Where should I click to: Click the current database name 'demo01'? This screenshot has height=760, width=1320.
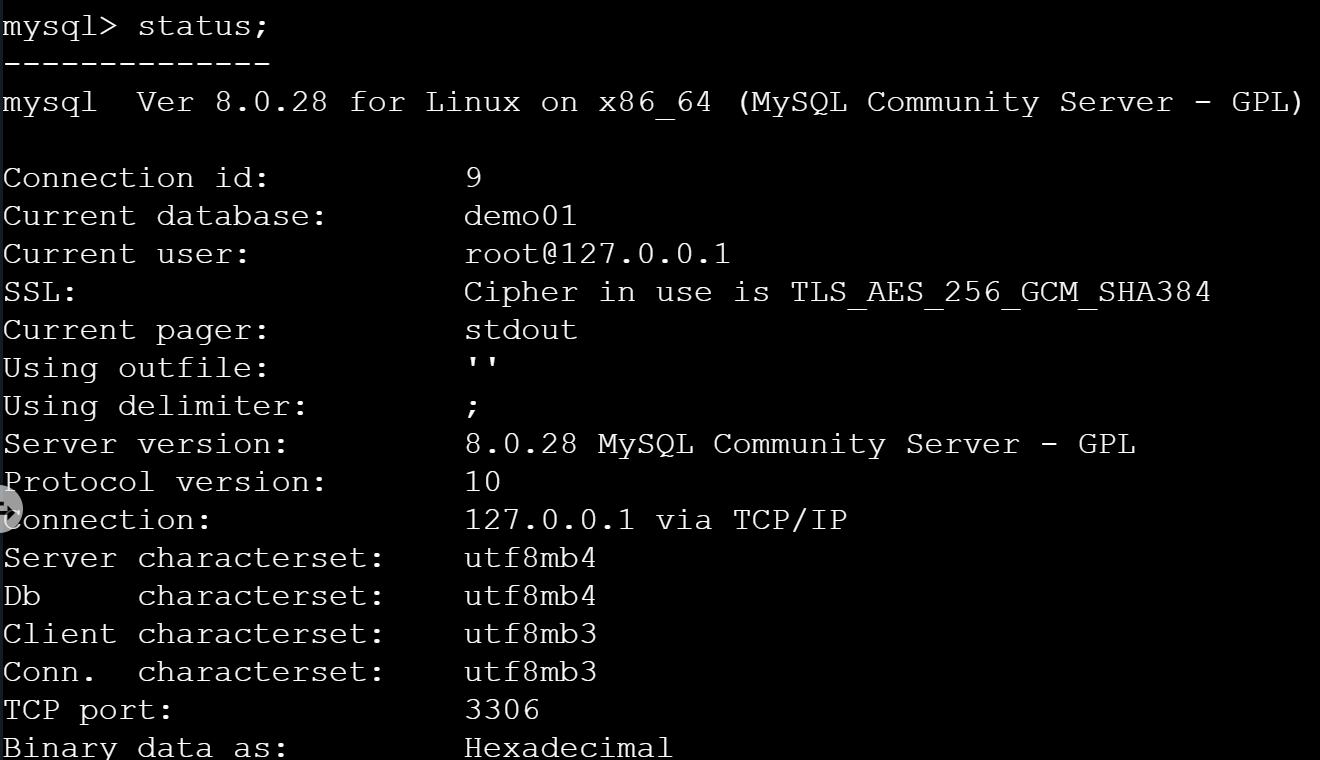520,216
